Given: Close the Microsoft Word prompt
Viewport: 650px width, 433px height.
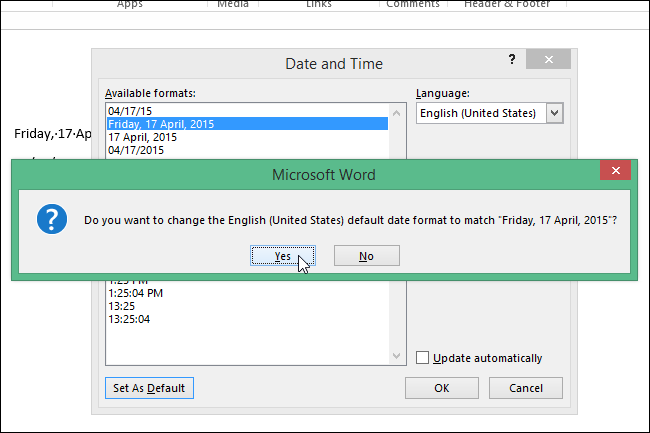Looking at the screenshot, I should coord(615,170).
